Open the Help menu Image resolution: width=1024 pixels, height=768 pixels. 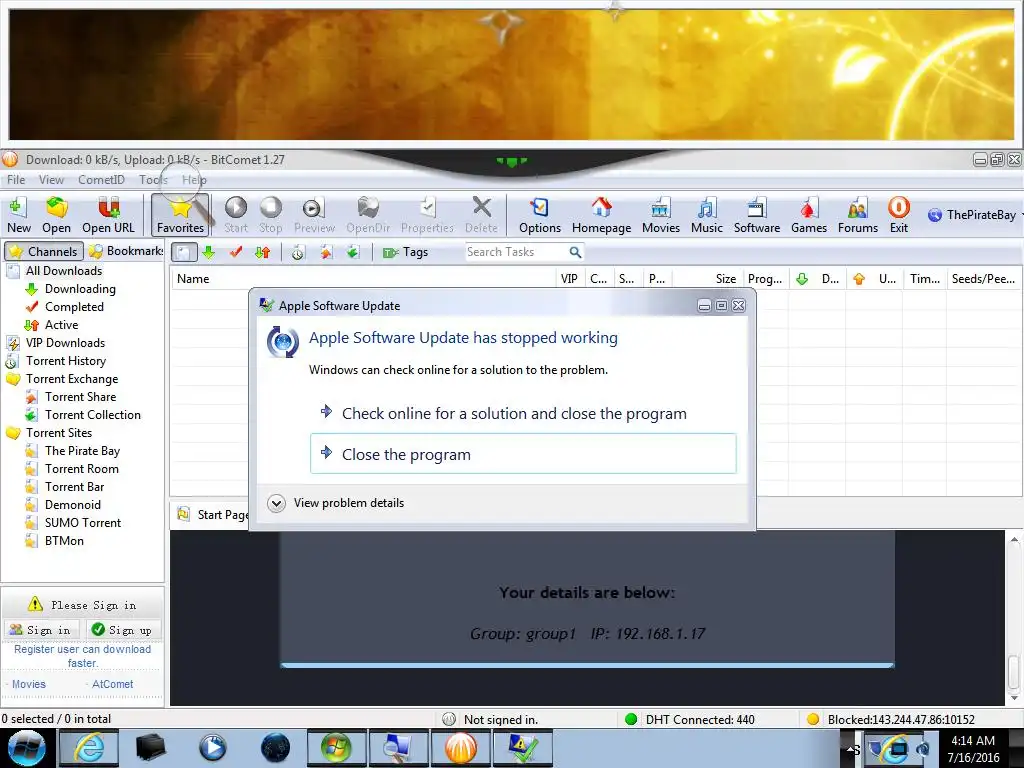(x=194, y=180)
